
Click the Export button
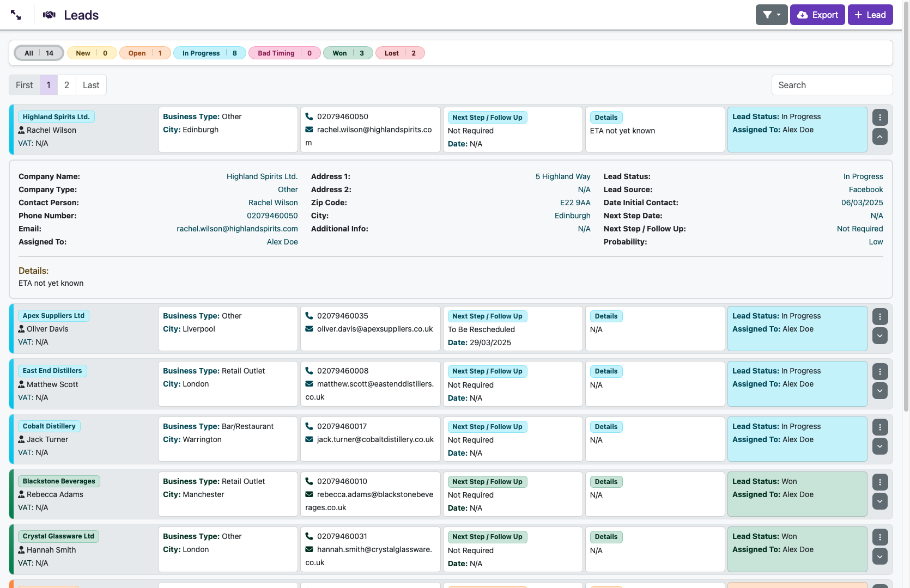click(x=816, y=15)
